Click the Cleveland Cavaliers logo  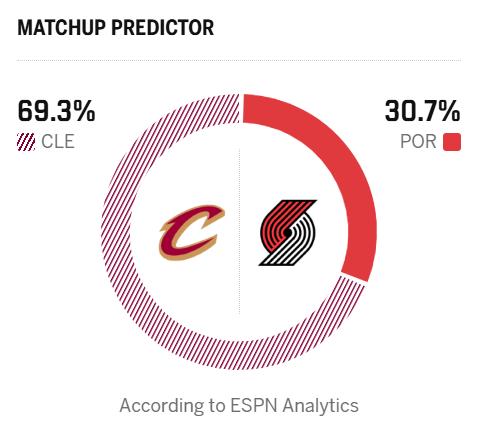coord(192,232)
